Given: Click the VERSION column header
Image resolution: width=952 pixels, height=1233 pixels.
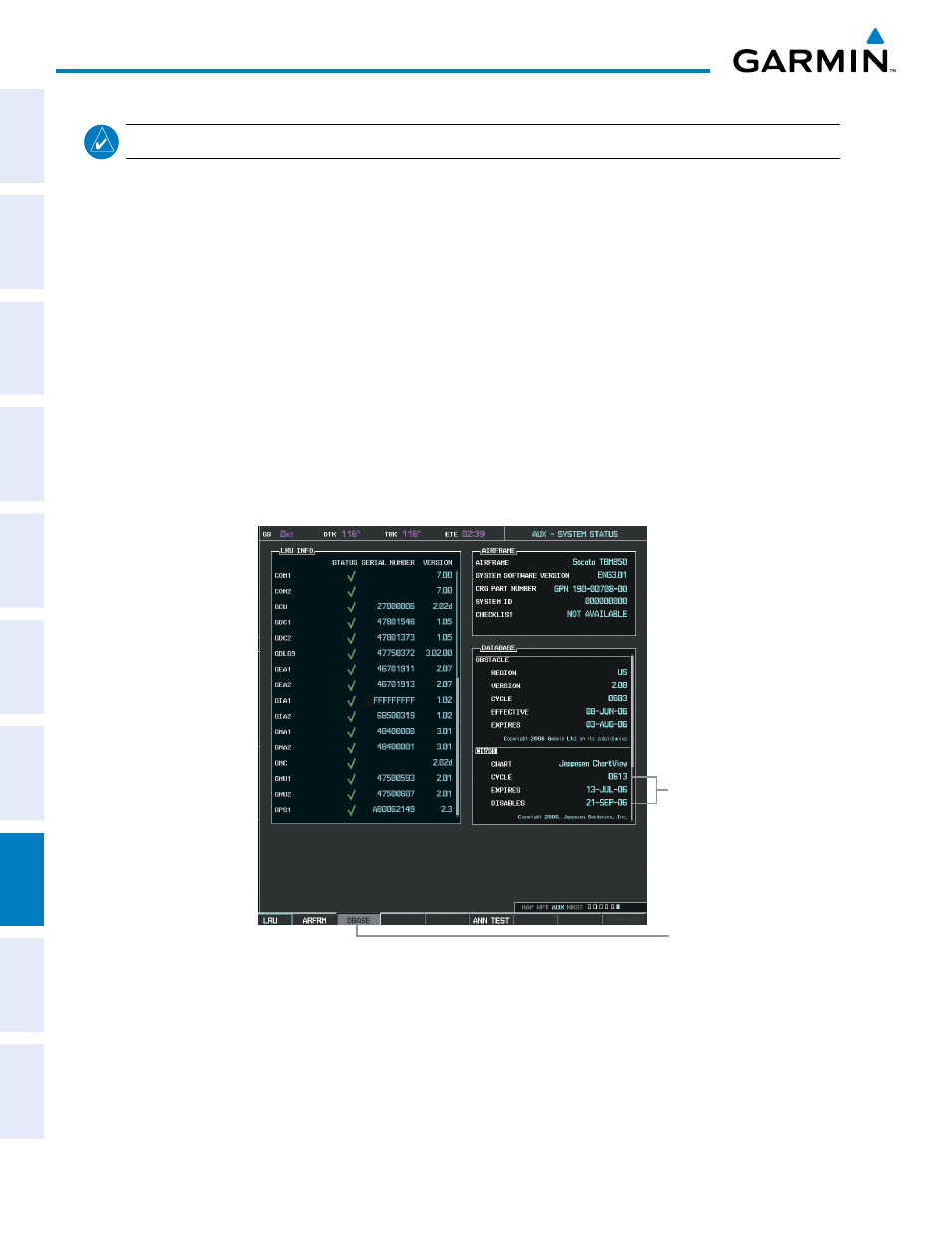Looking at the screenshot, I should pyautogui.click(x=438, y=563).
